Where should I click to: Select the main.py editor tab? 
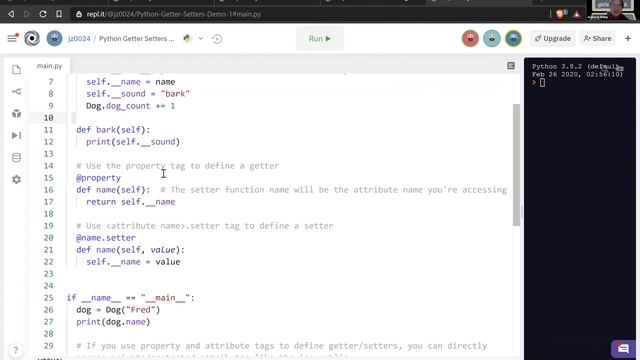click(x=49, y=66)
